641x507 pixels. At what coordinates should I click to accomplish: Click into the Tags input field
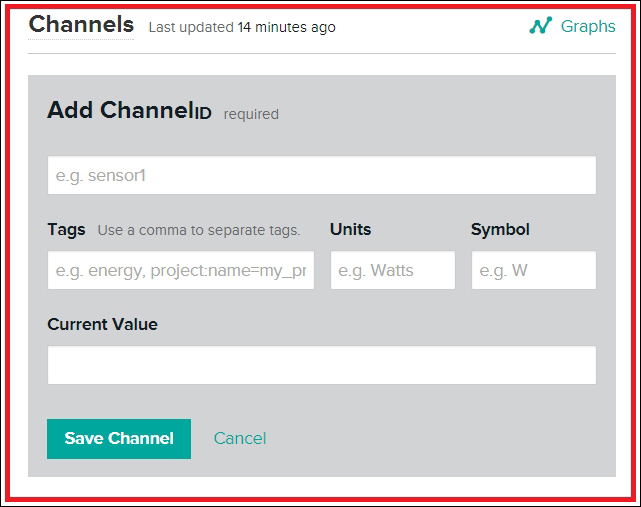tap(181, 270)
